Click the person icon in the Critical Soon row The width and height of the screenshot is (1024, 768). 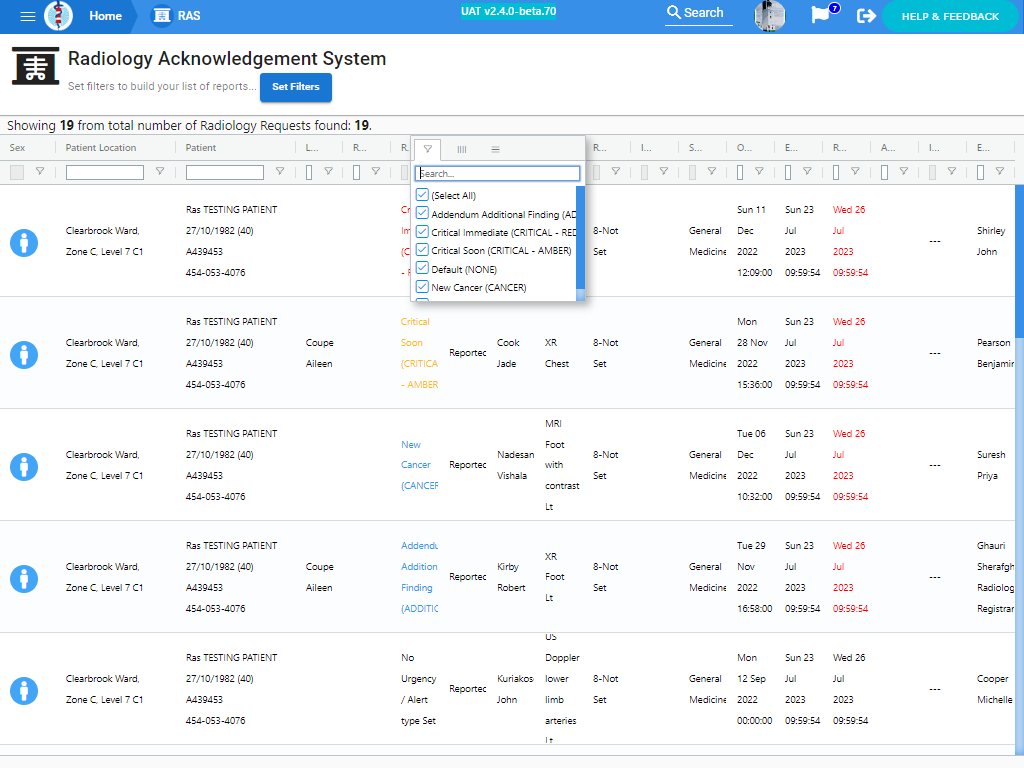tap(24, 355)
